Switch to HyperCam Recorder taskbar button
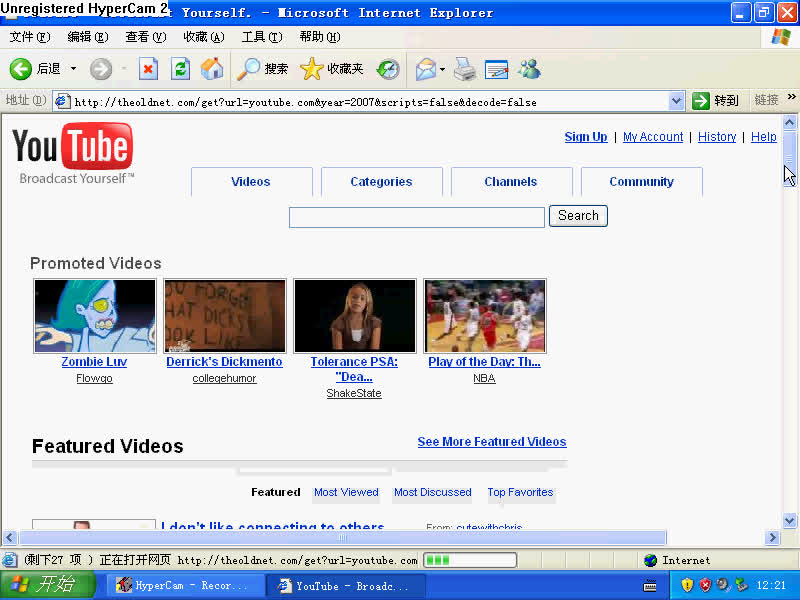This screenshot has width=800, height=600. pos(183,586)
